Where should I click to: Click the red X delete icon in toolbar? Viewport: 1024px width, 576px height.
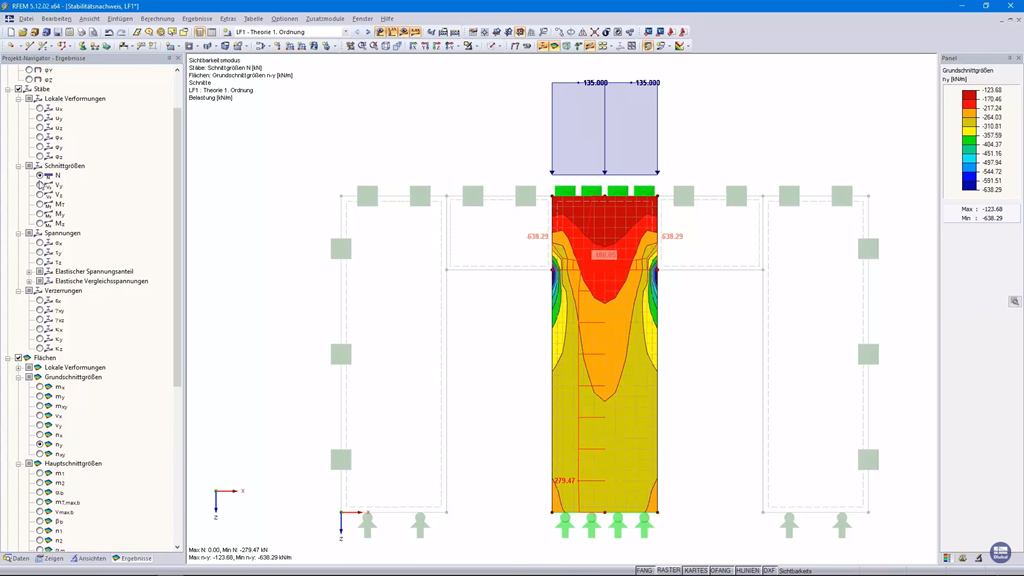[x=594, y=32]
